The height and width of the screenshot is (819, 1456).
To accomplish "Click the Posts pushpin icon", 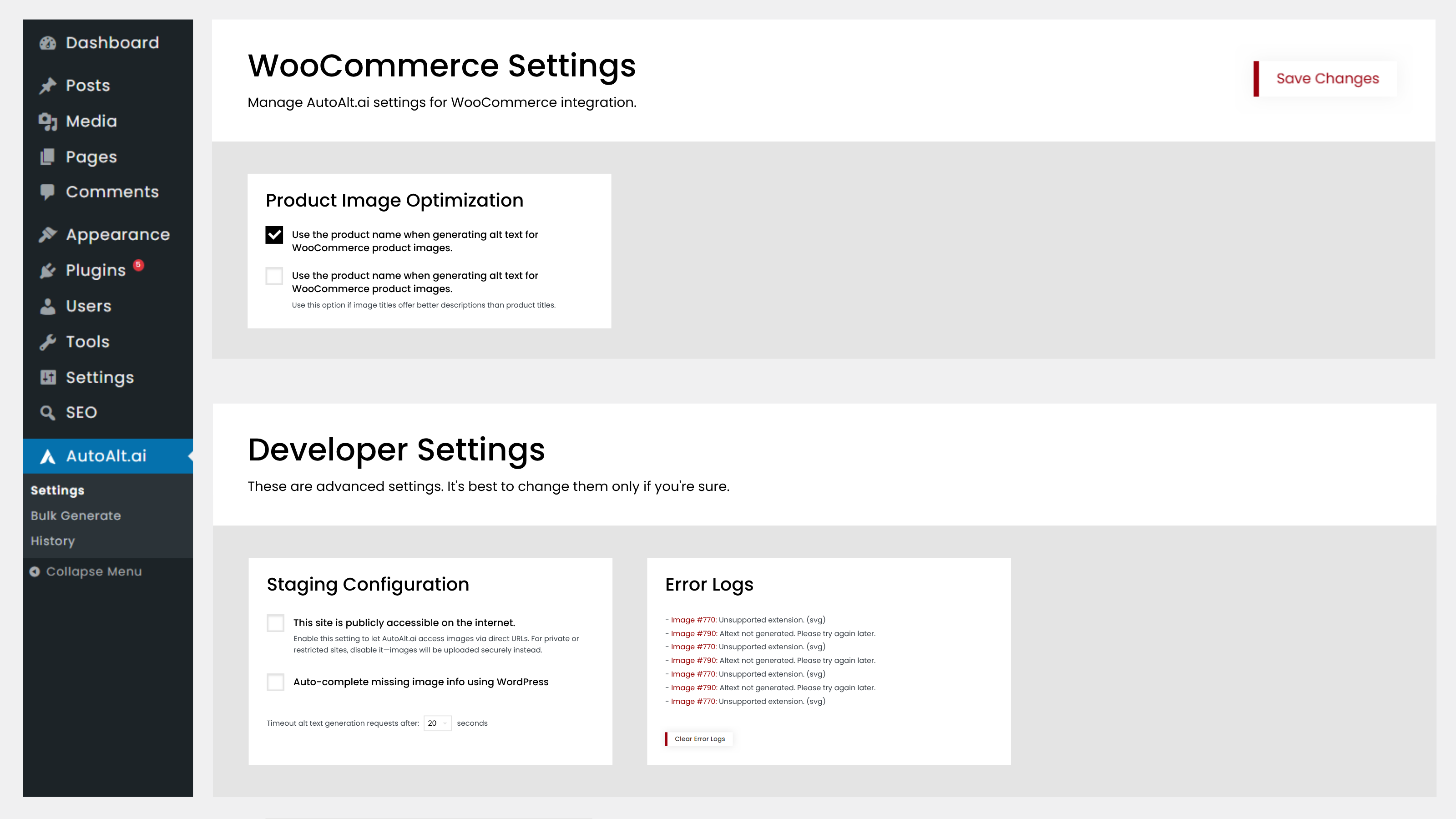I will 47,86.
